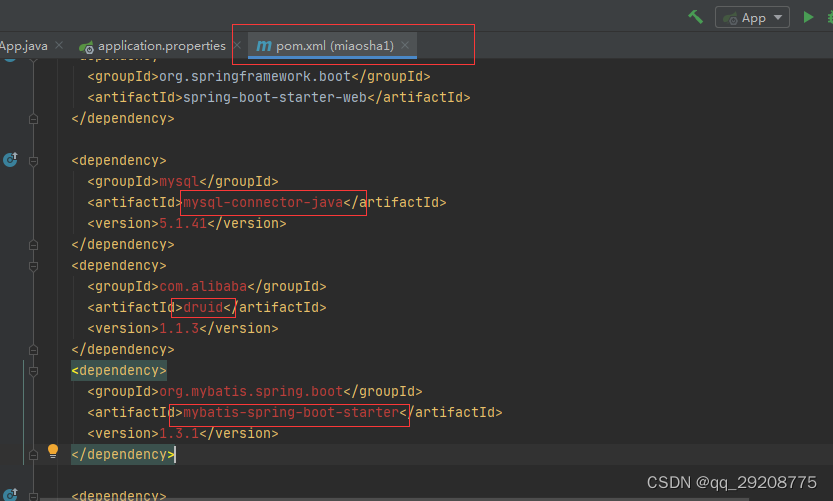Screen dimensions: 833x501
Task: Click the lightbulb quick-fix icon
Action: pos(53,451)
